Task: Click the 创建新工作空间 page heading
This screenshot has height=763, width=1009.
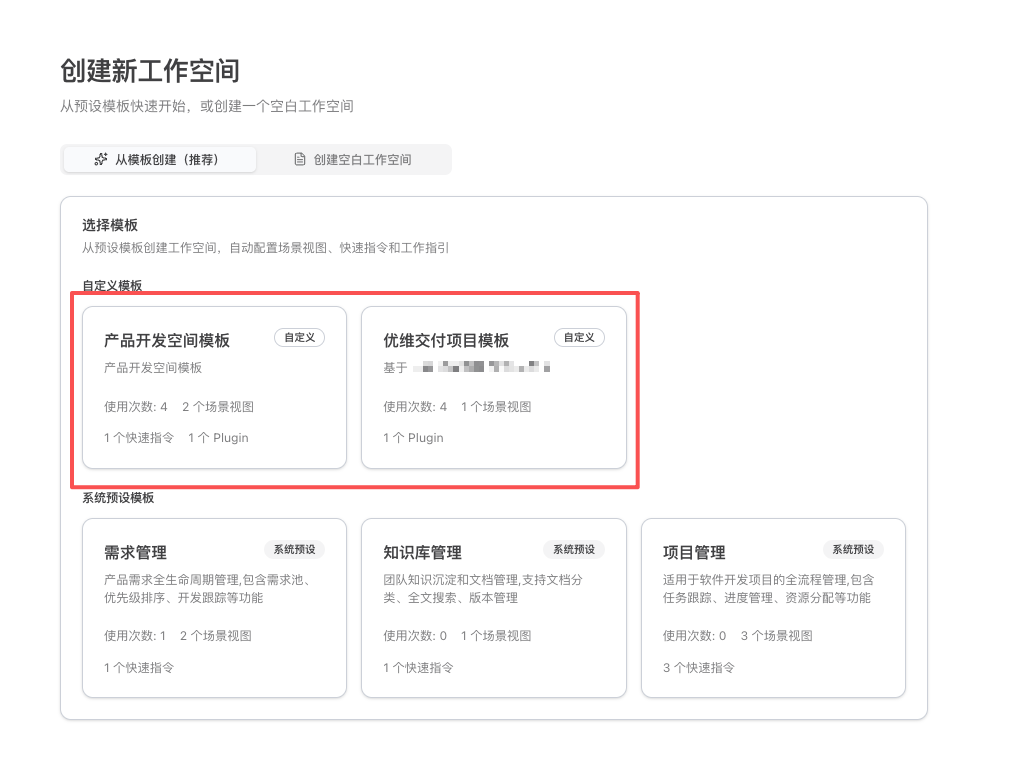Action: tap(150, 71)
